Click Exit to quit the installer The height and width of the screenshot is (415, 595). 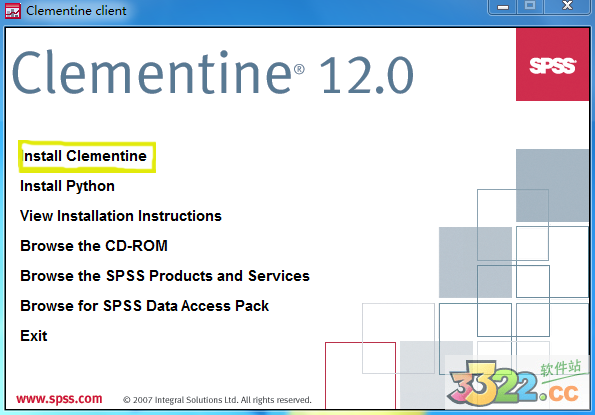(x=34, y=336)
